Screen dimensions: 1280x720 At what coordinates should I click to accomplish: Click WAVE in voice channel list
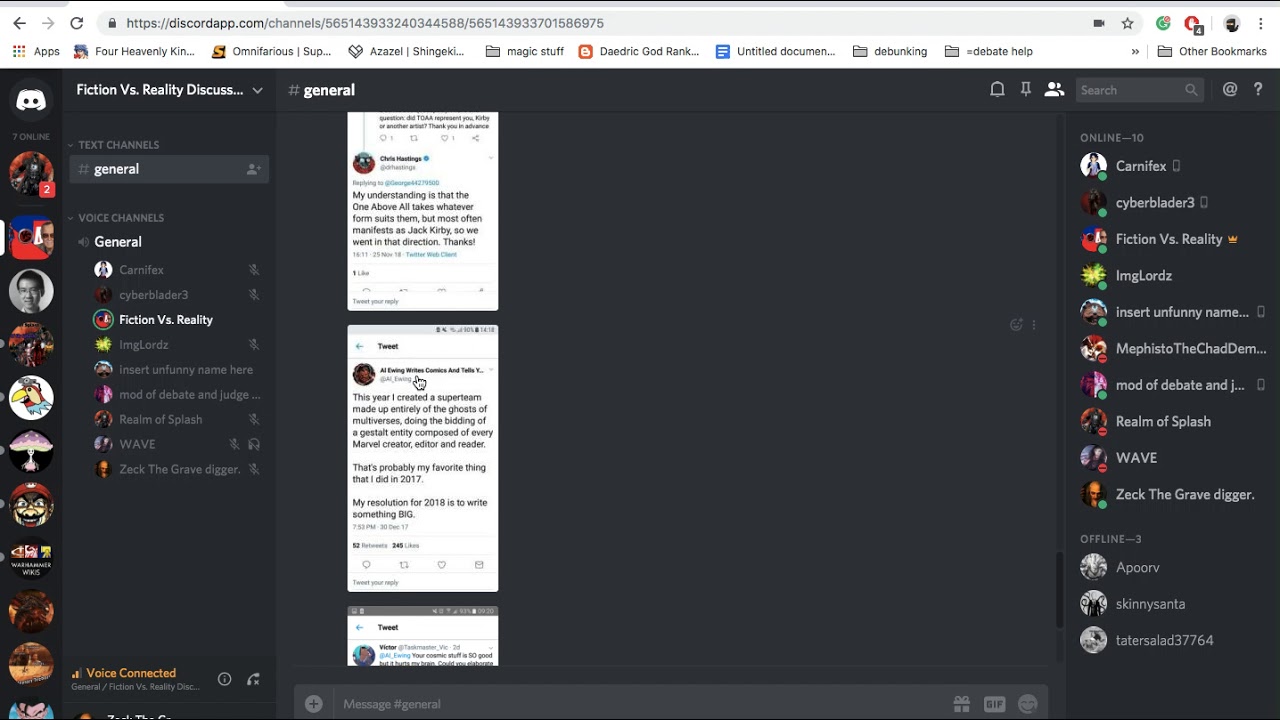177,444
